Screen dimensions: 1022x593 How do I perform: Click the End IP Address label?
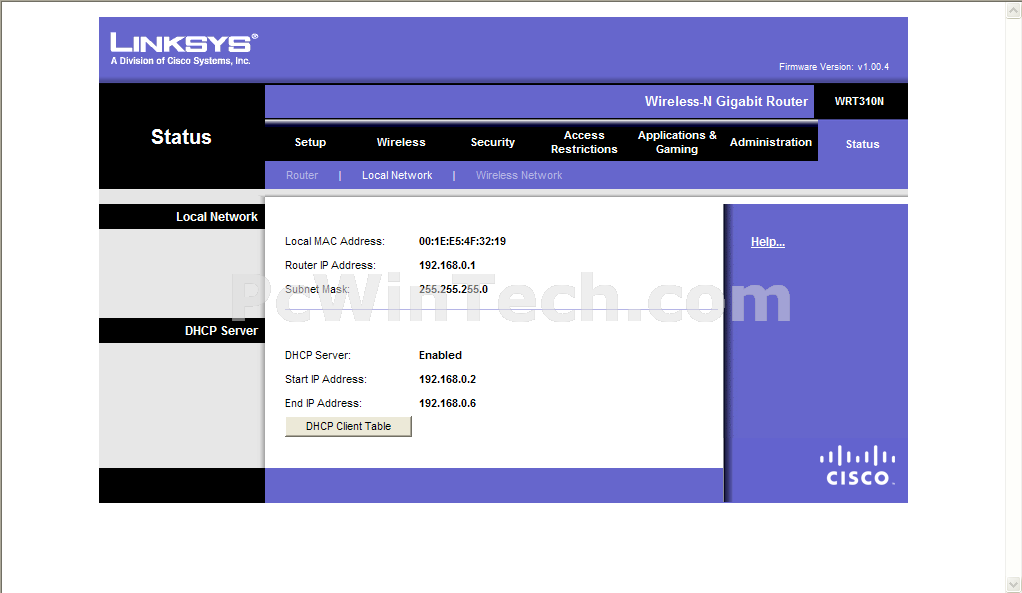[323, 403]
